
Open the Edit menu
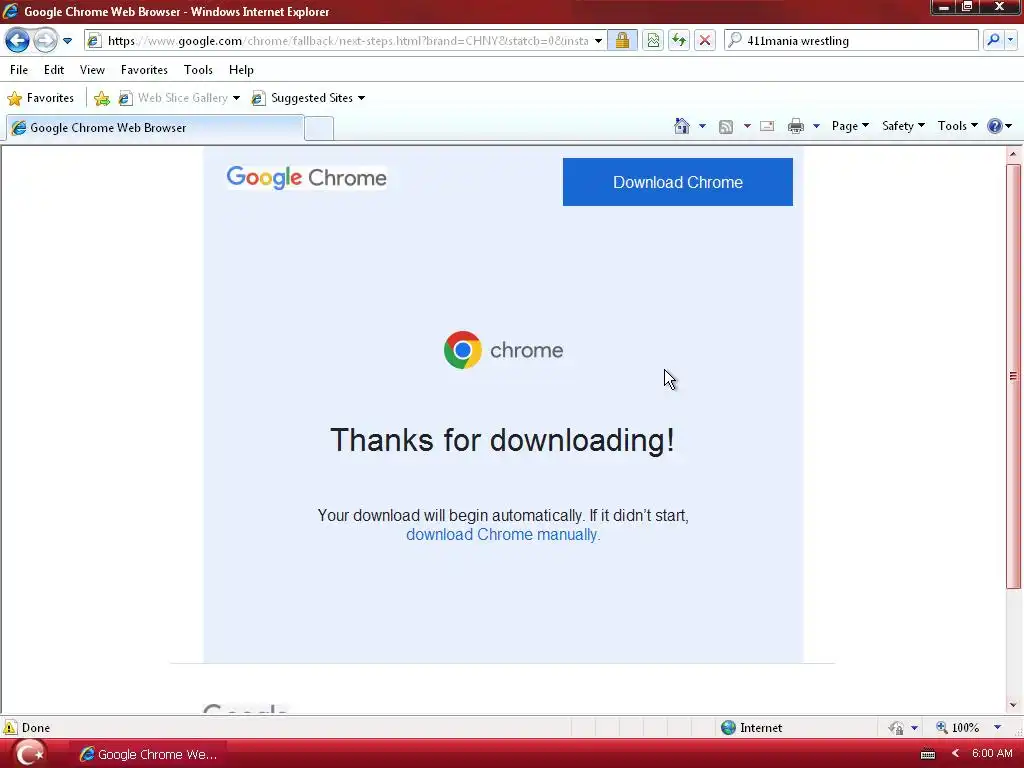click(54, 70)
